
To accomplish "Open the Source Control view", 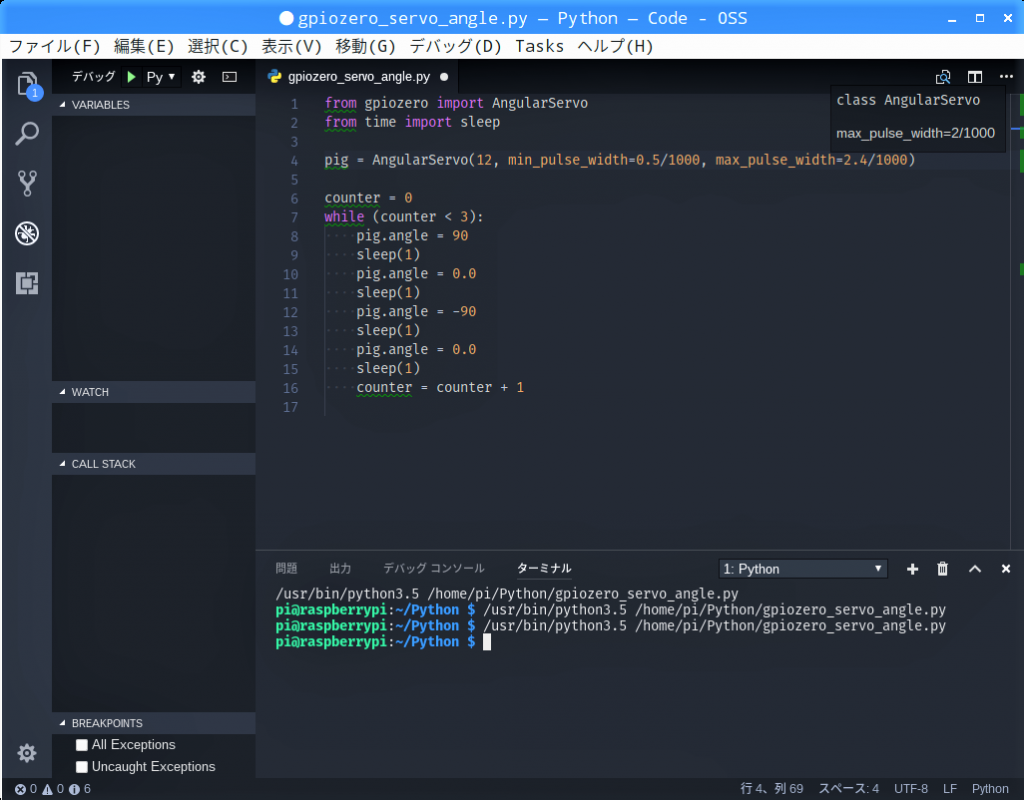I will (27, 184).
